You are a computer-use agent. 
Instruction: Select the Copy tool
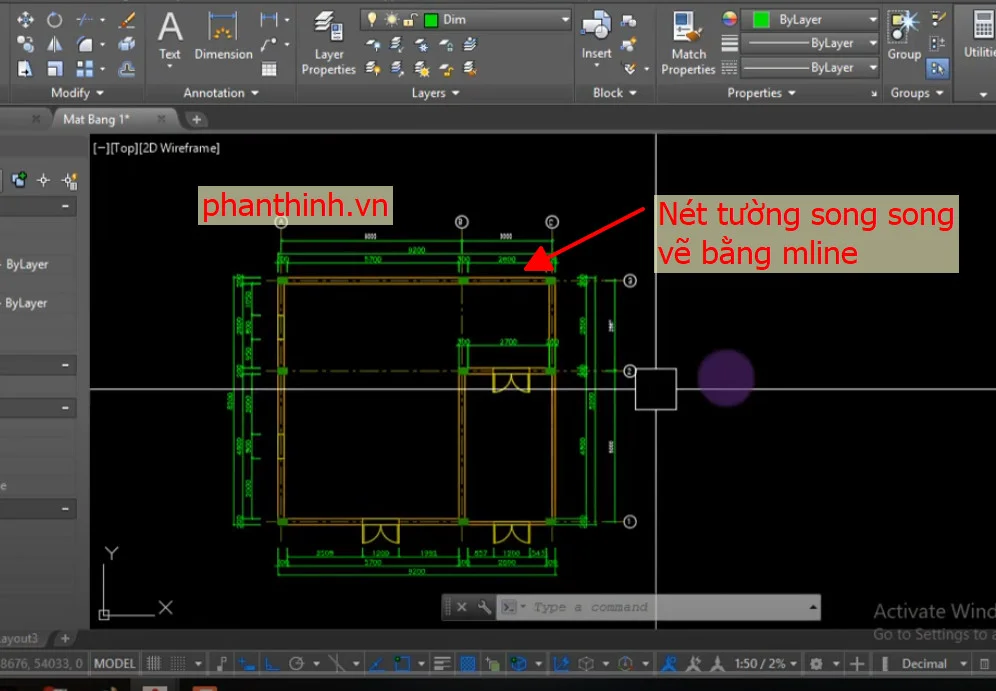tap(25, 44)
